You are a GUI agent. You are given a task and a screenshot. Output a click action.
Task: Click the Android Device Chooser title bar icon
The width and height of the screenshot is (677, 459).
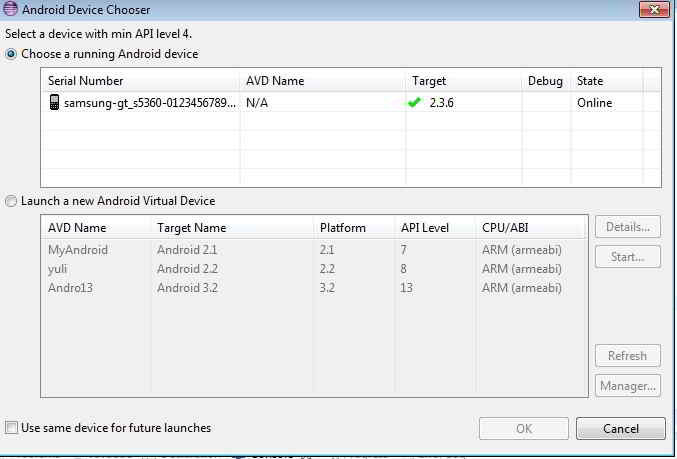11,11
